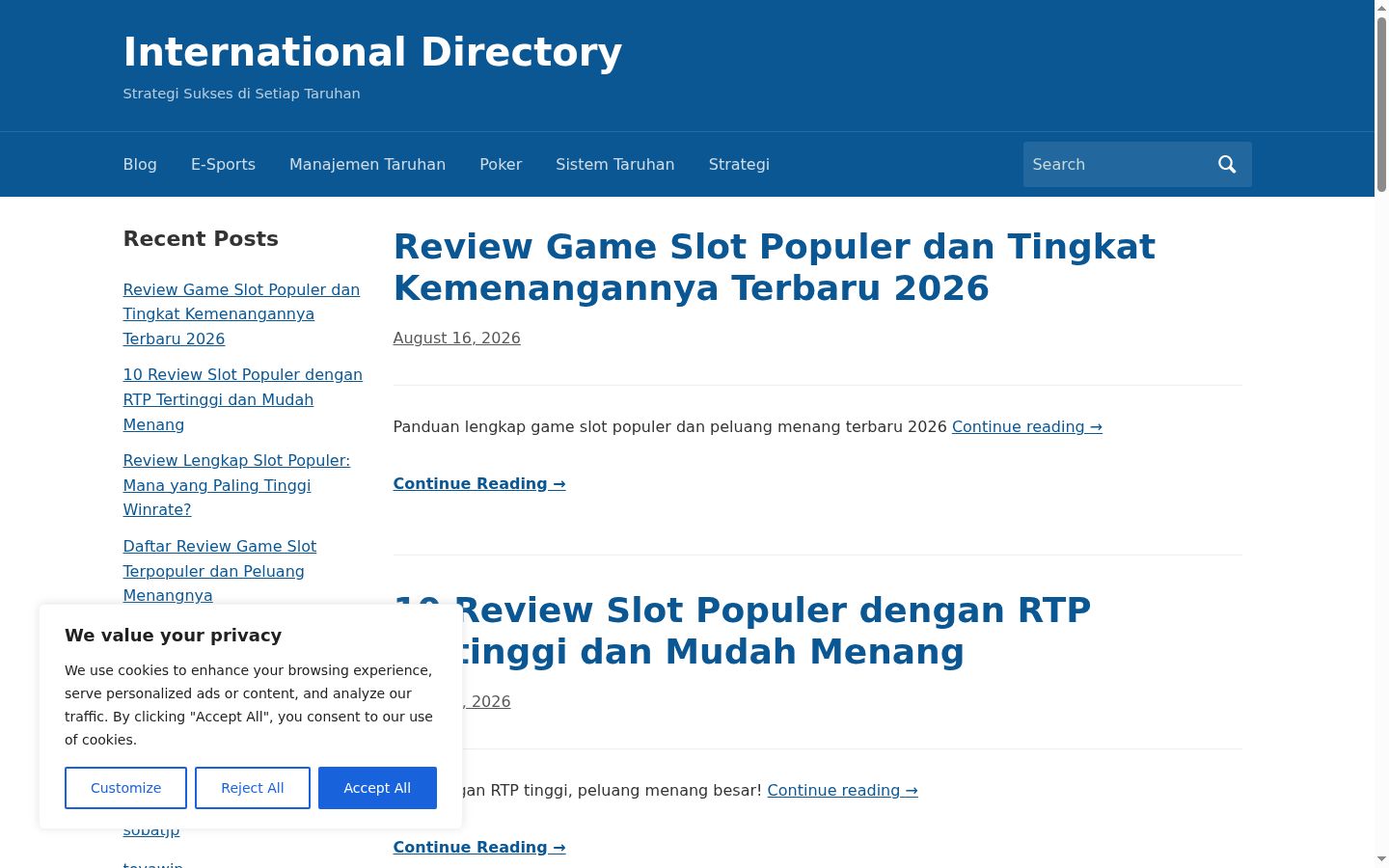
Task: Click bold 'Continue Reading →' under second post
Action: 479,847
